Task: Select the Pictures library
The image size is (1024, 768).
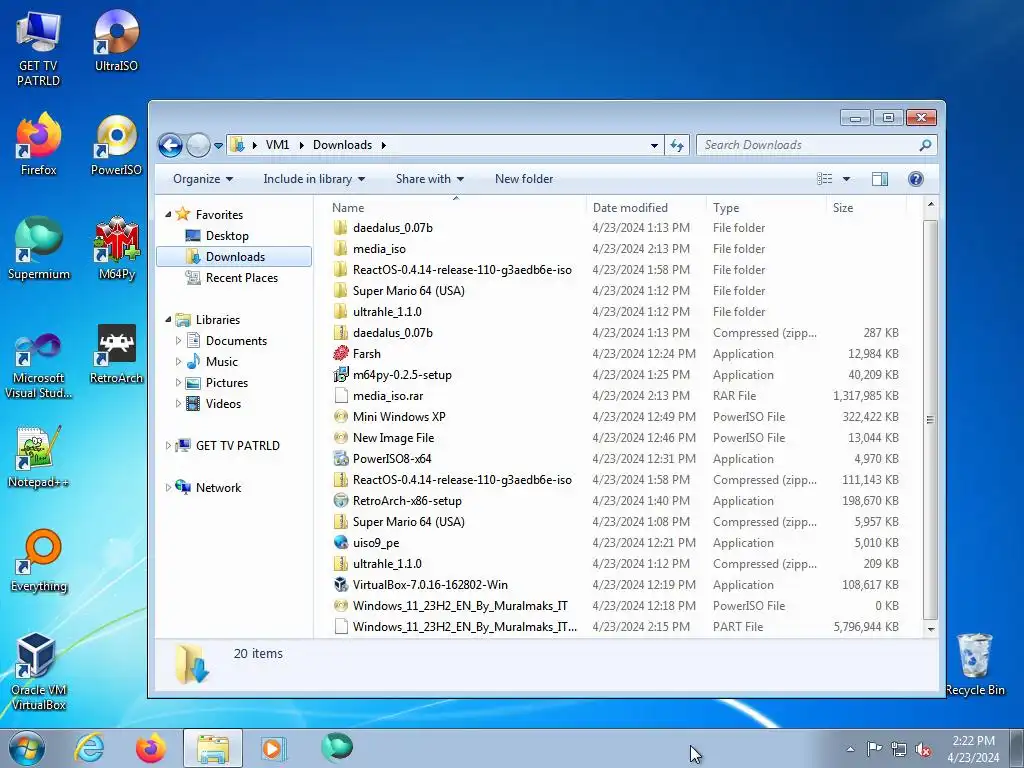Action: pos(227,383)
